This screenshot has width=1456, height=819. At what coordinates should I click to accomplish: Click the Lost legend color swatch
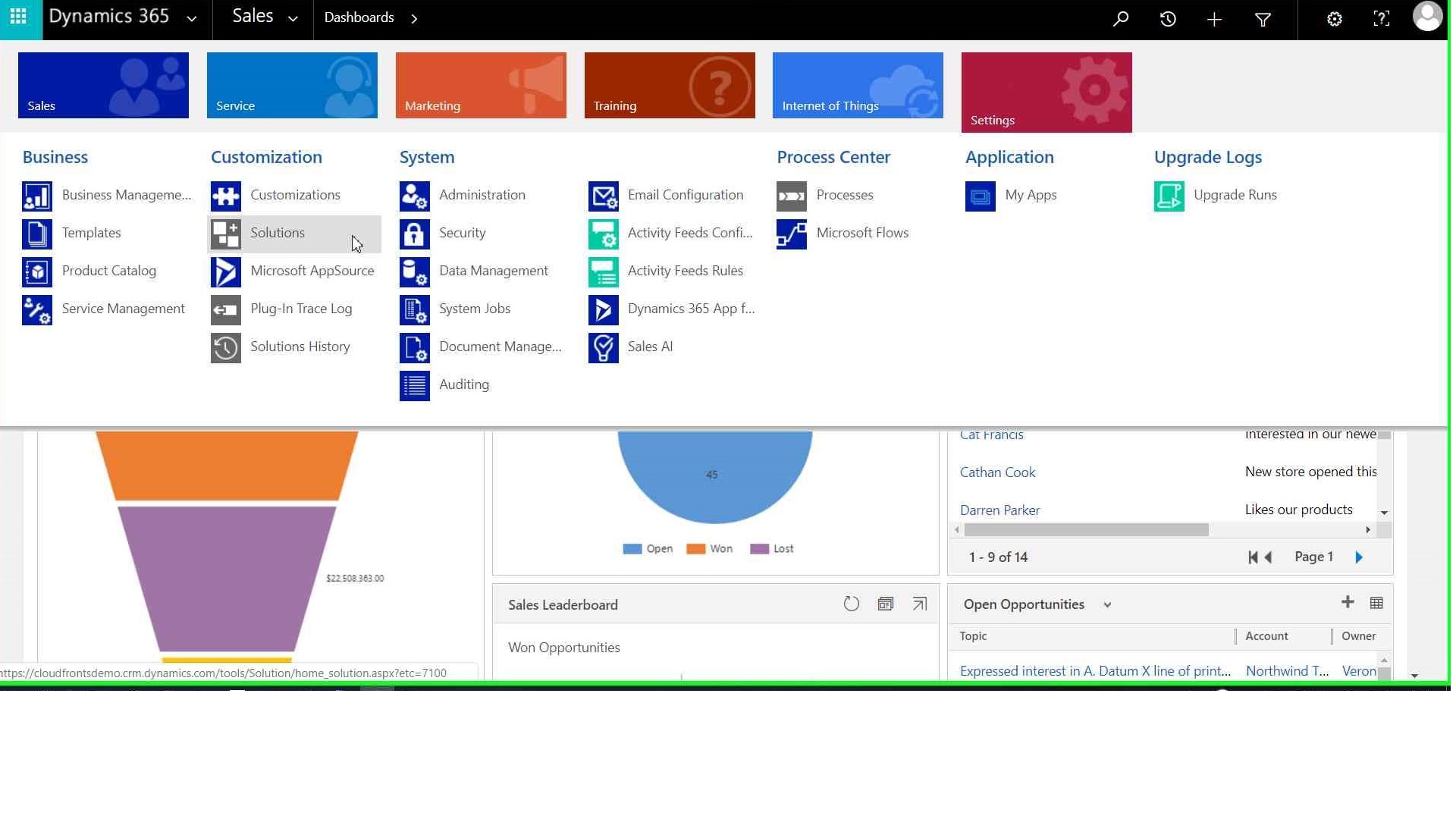[759, 549]
